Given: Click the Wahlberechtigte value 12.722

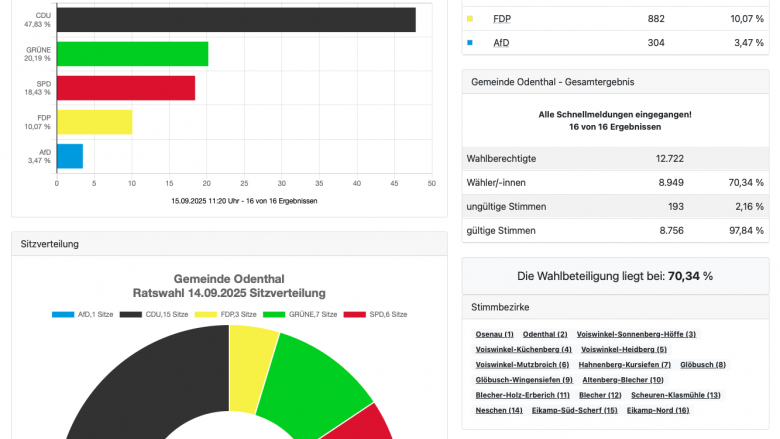Looking at the screenshot, I should coord(670,159).
